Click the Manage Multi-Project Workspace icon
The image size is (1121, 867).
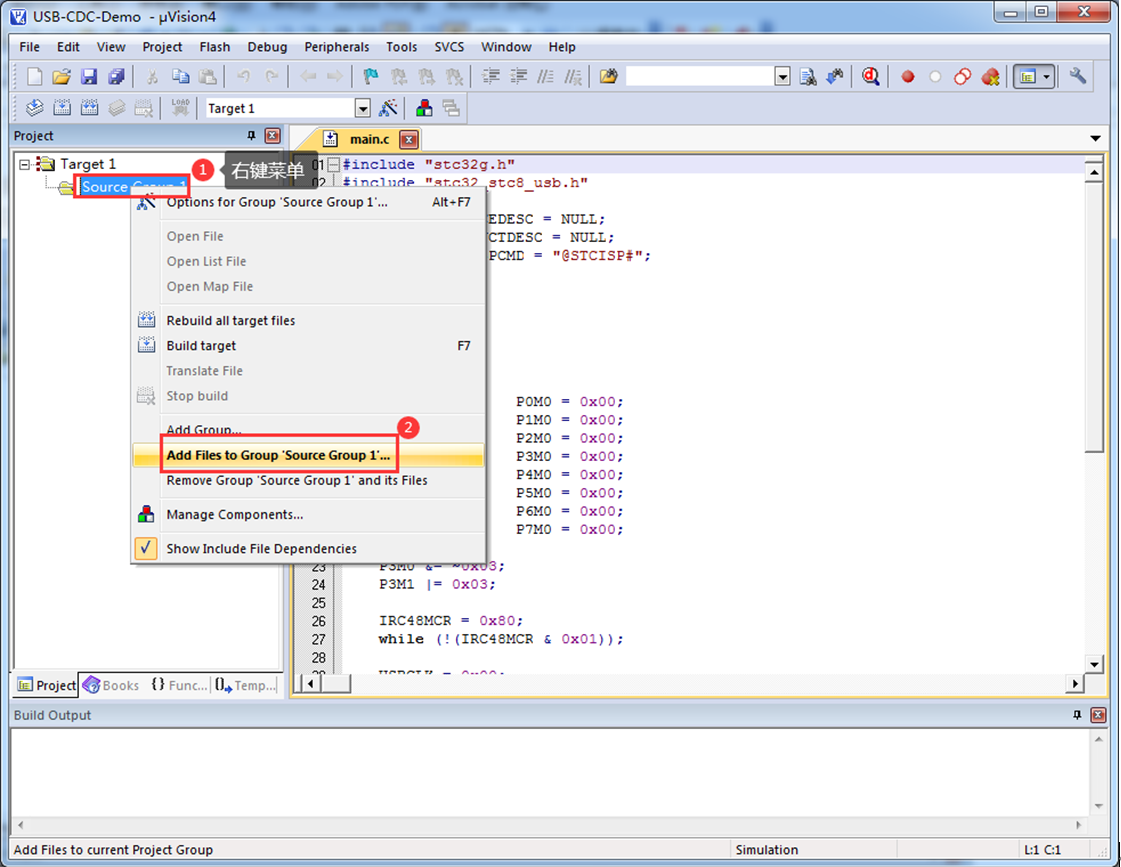(451, 108)
